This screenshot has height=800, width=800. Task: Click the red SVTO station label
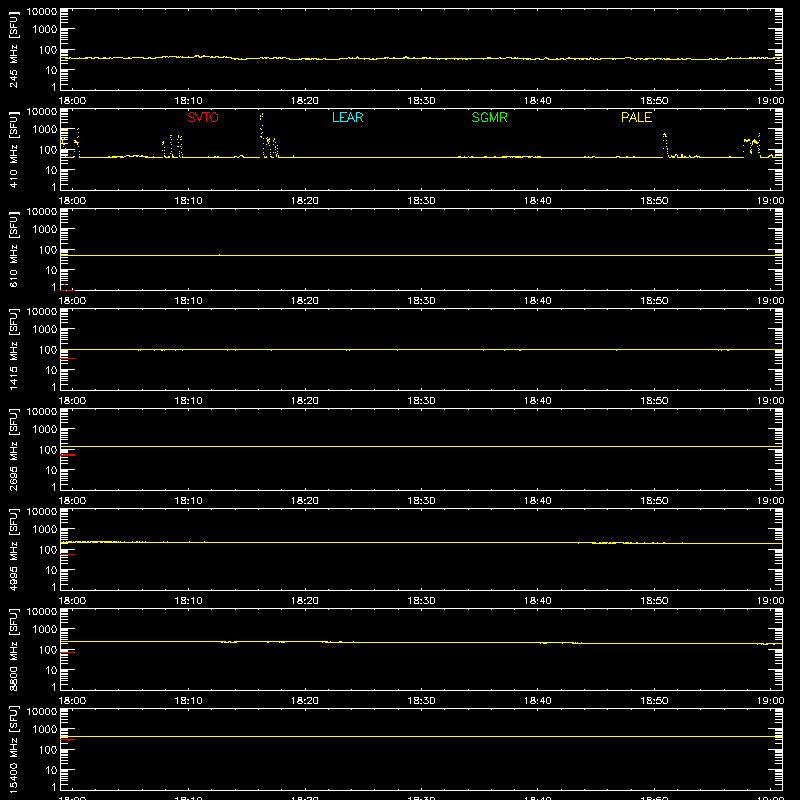[203, 117]
